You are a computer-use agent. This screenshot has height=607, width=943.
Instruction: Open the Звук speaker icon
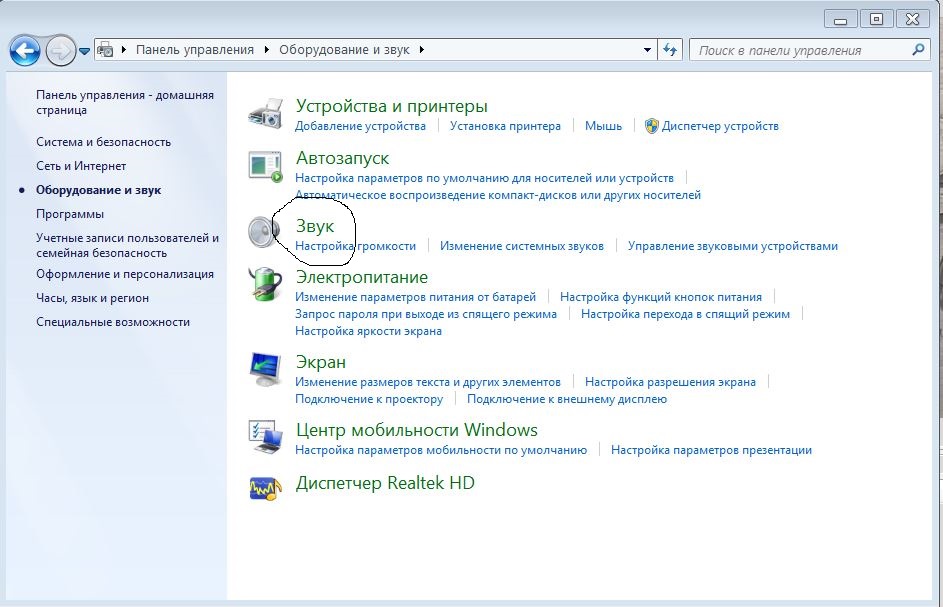[265, 232]
